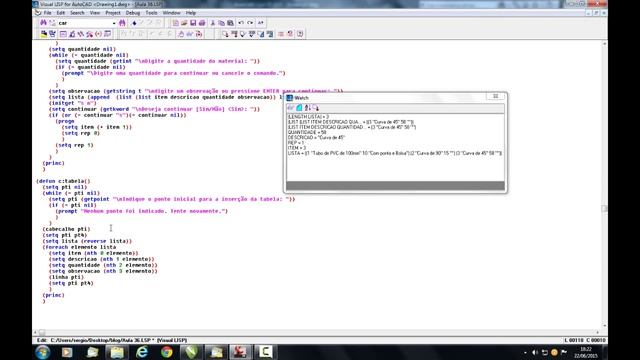The image size is (640, 360).
Task: Save the file with the diskette icon
Action: [193, 23]
